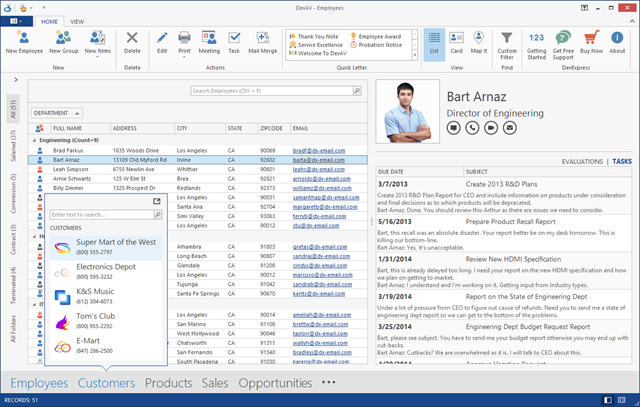
Task: Open the New Items dropdown button
Action: click(98, 43)
